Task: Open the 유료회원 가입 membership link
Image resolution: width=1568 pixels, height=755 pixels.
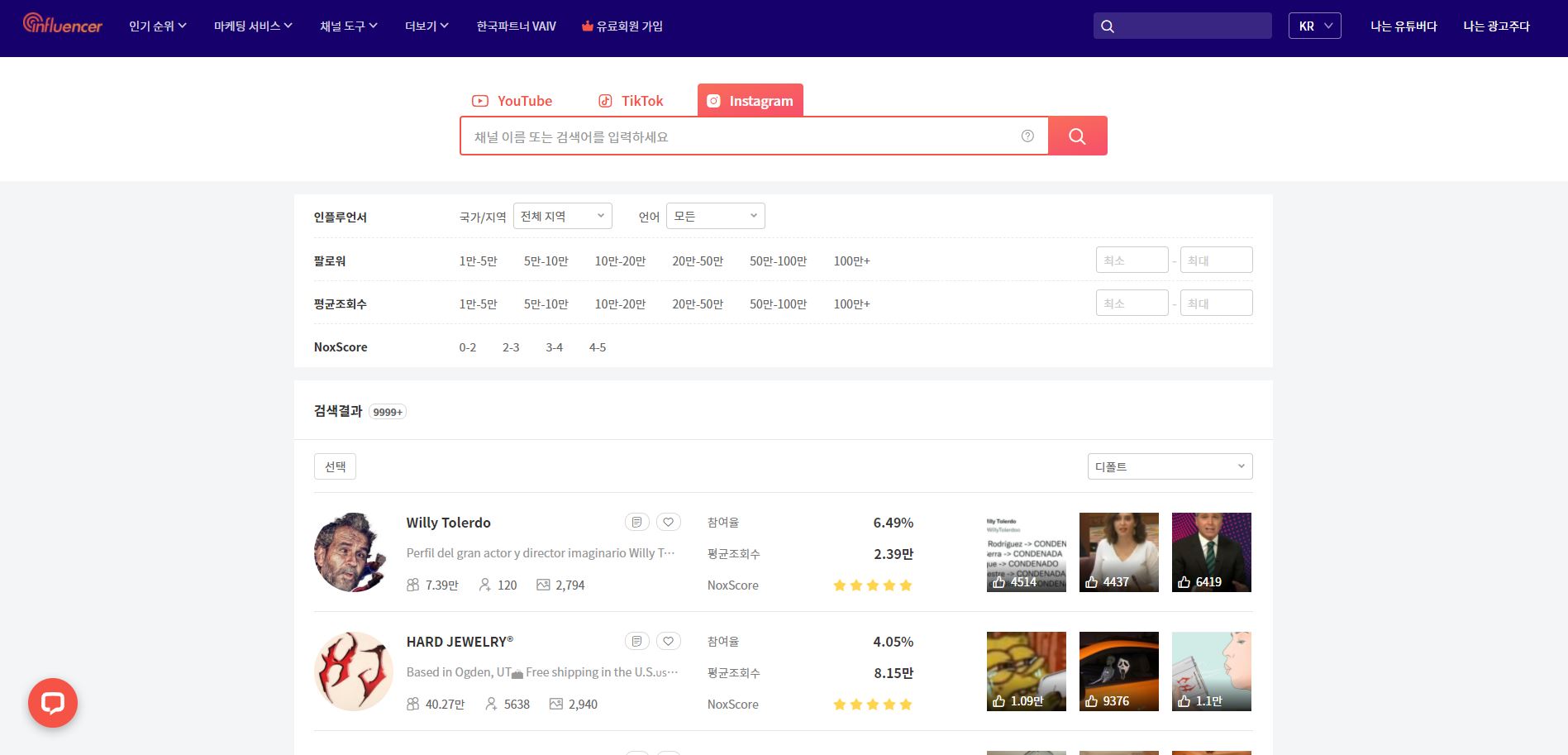Action: [622, 26]
